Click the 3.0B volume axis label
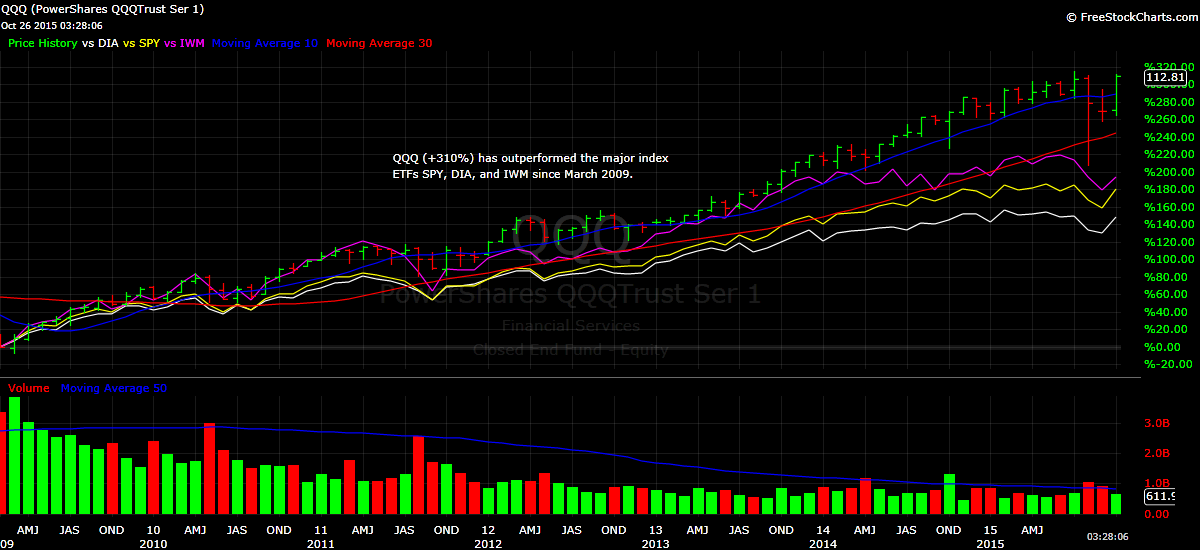Viewport: 1200px width, 550px height. pyautogui.click(x=1159, y=424)
